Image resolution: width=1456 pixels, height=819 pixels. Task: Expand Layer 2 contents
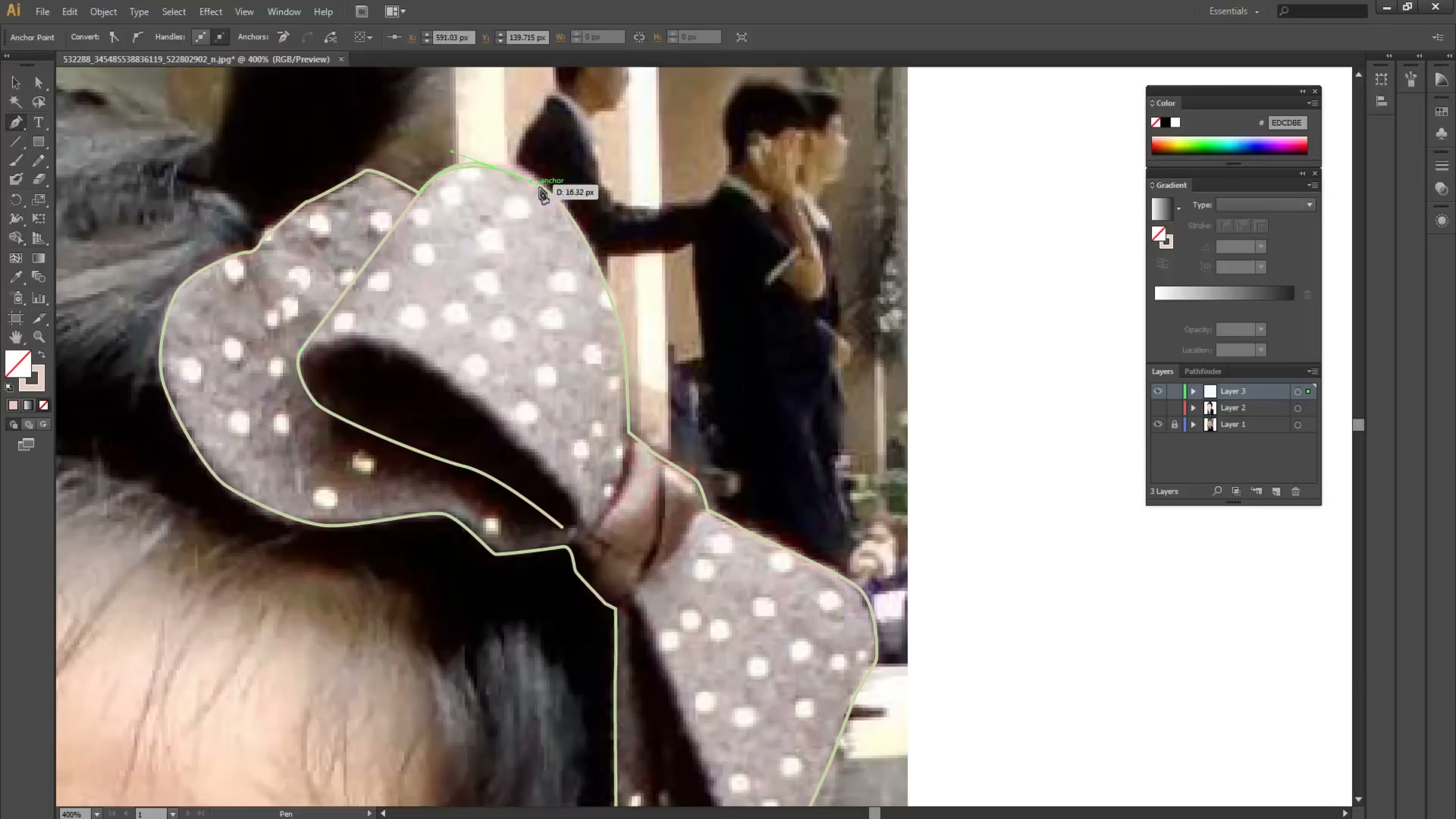(1193, 408)
